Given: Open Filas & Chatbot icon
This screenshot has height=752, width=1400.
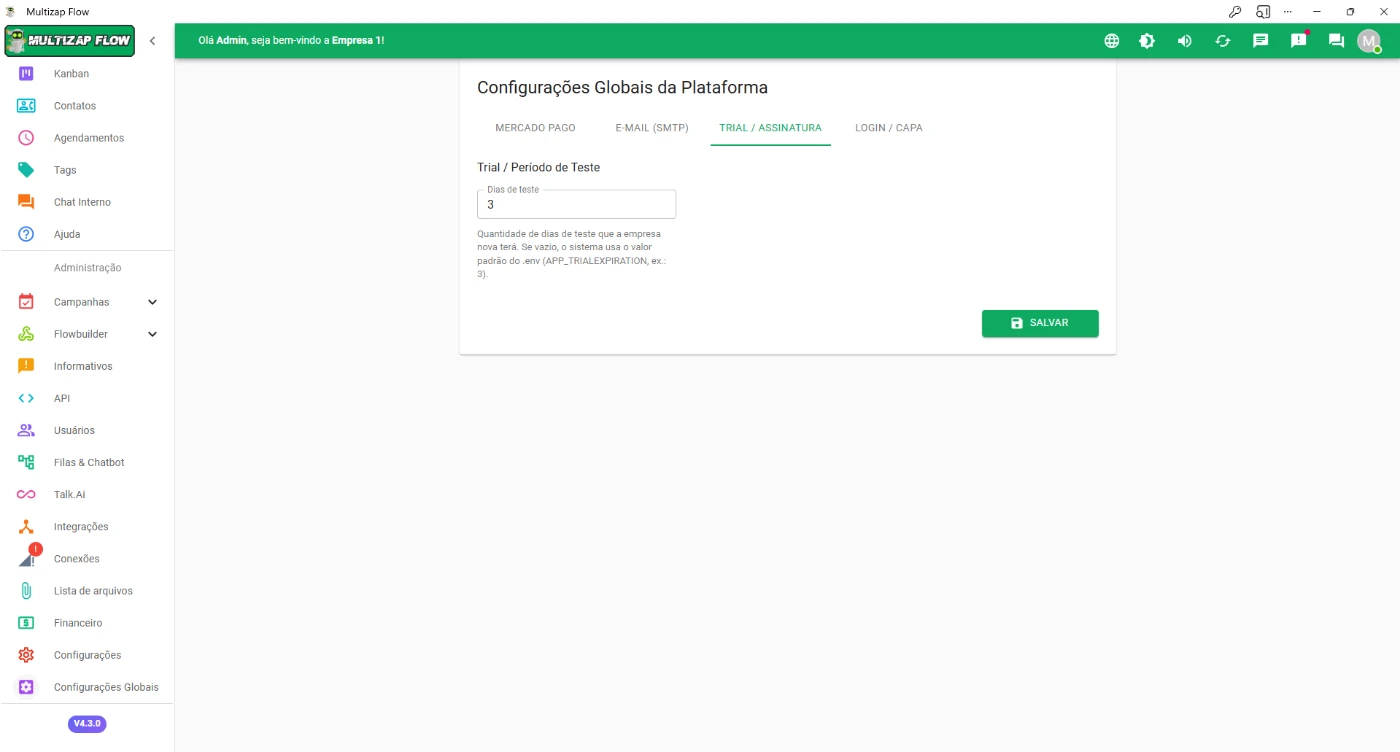Looking at the screenshot, I should [x=27, y=462].
